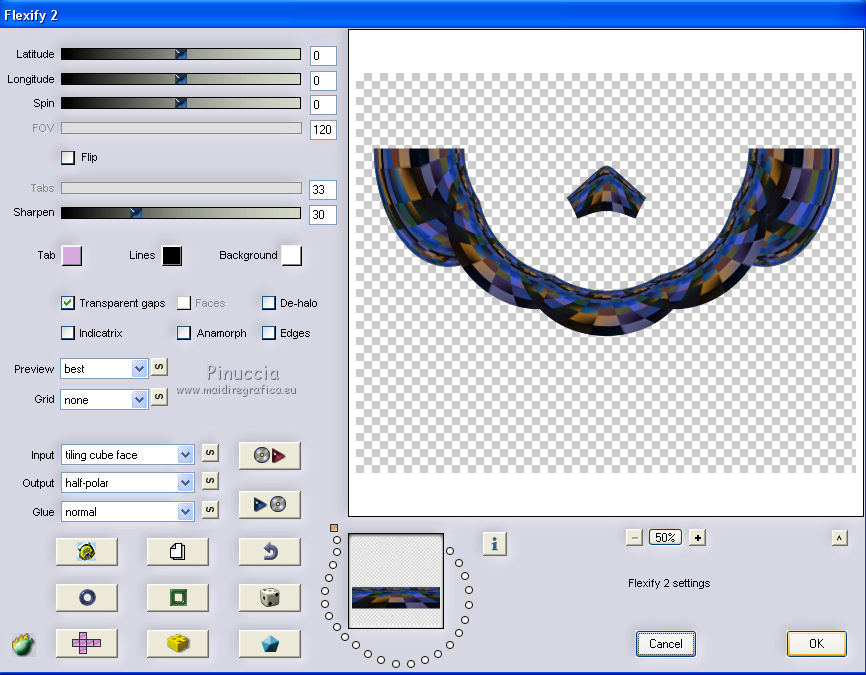Click the FOV value field
Image resolution: width=866 pixels, height=675 pixels.
coord(323,130)
